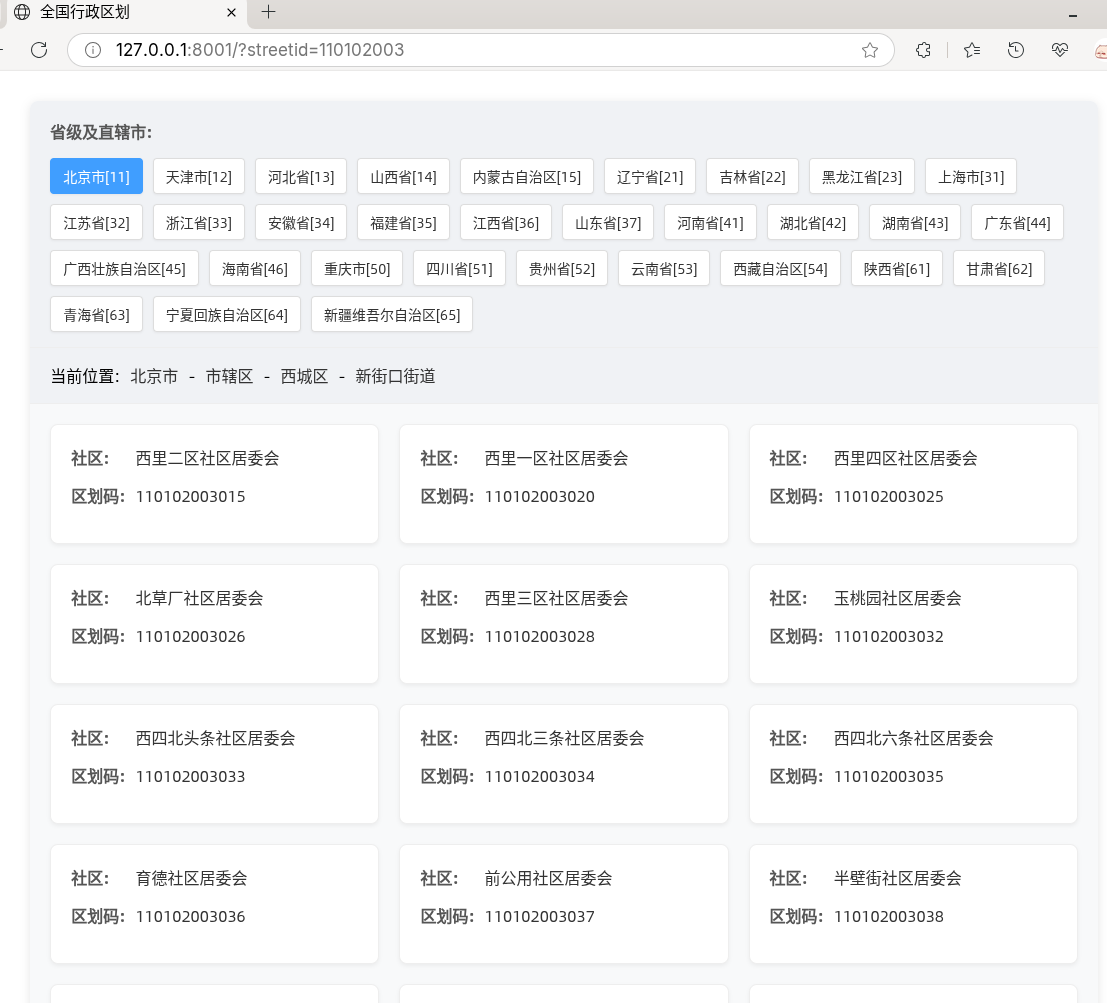Viewport: 1107px width, 1003px height.
Task: Click the browser refresh button
Action: pos(39,50)
